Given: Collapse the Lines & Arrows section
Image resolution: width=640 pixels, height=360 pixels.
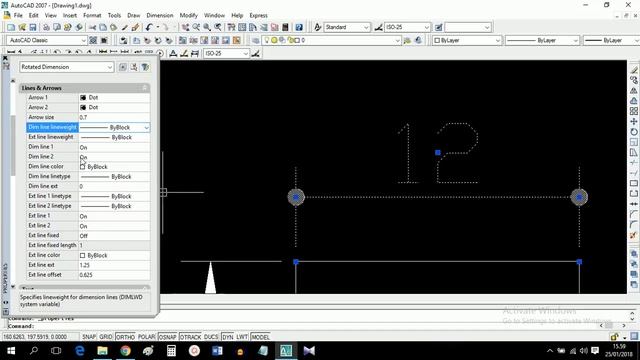Looking at the screenshot, I should [144, 88].
